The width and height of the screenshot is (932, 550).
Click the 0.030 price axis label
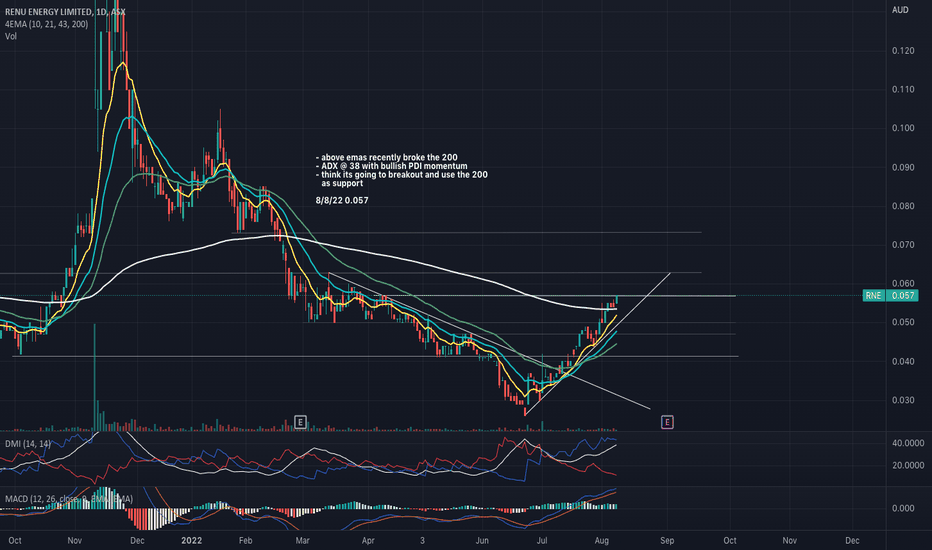coord(903,400)
